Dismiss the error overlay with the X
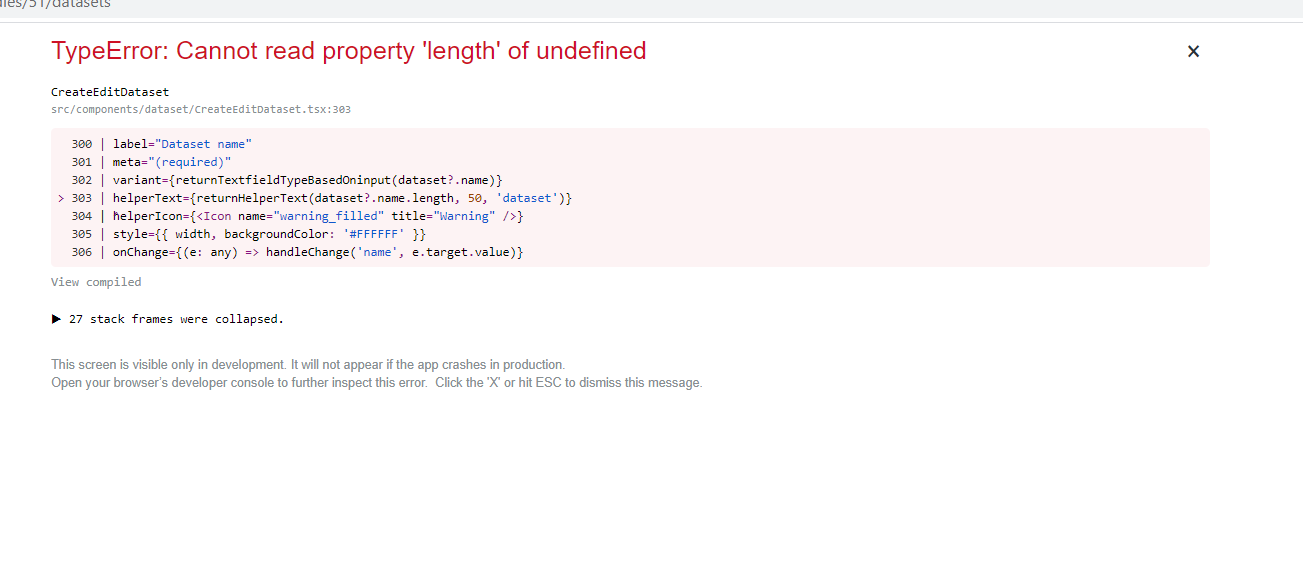The height and width of the screenshot is (579, 1303). (1193, 51)
